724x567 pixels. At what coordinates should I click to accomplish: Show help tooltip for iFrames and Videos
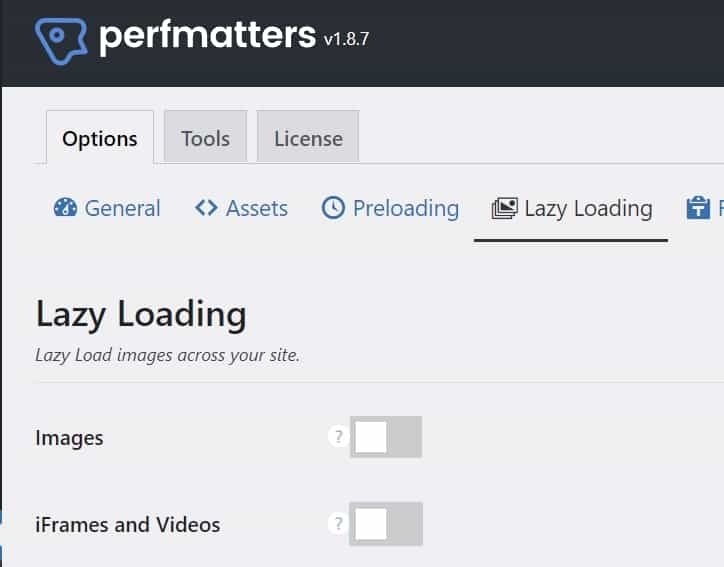pos(338,524)
